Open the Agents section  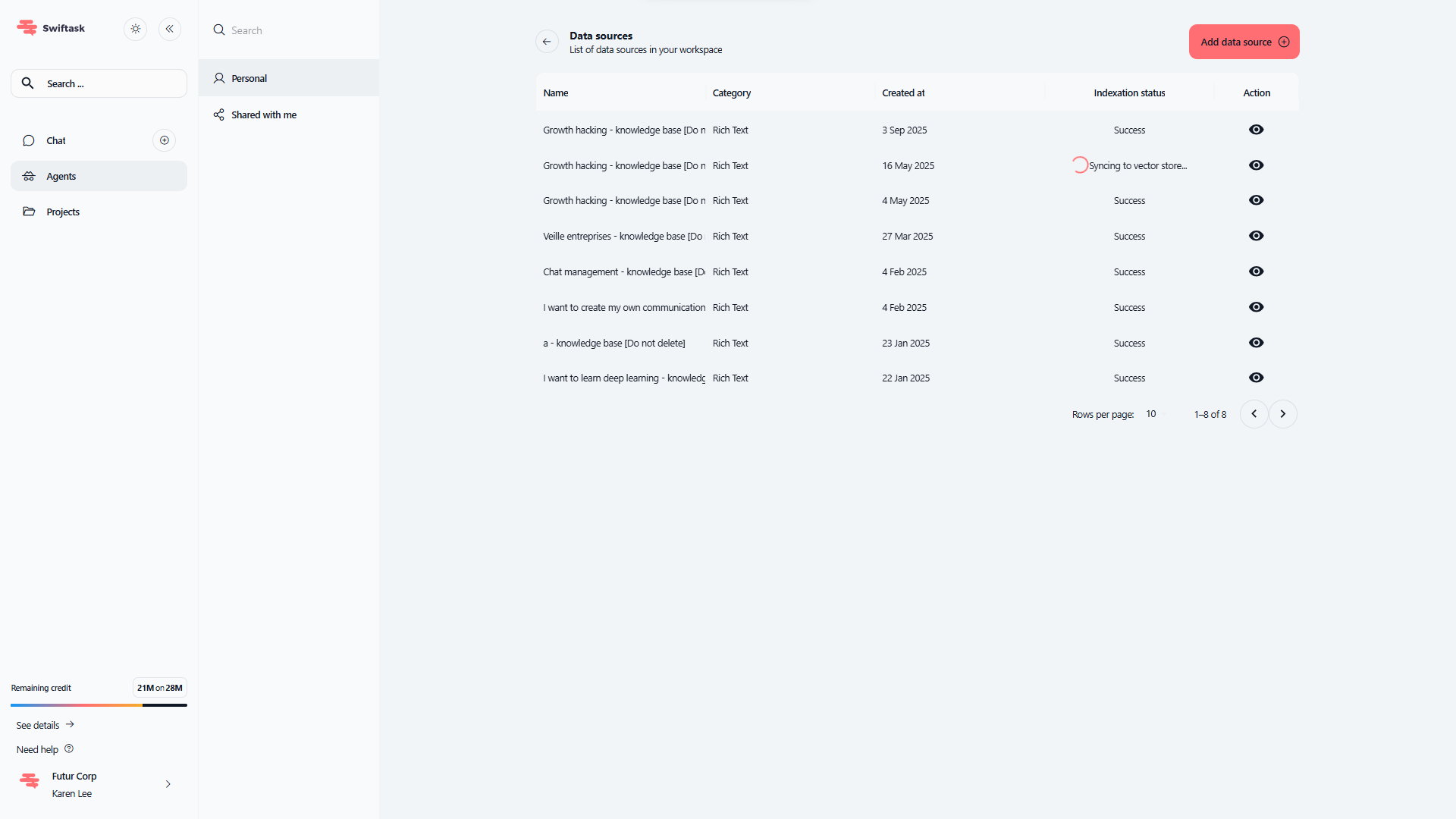[x=61, y=176]
